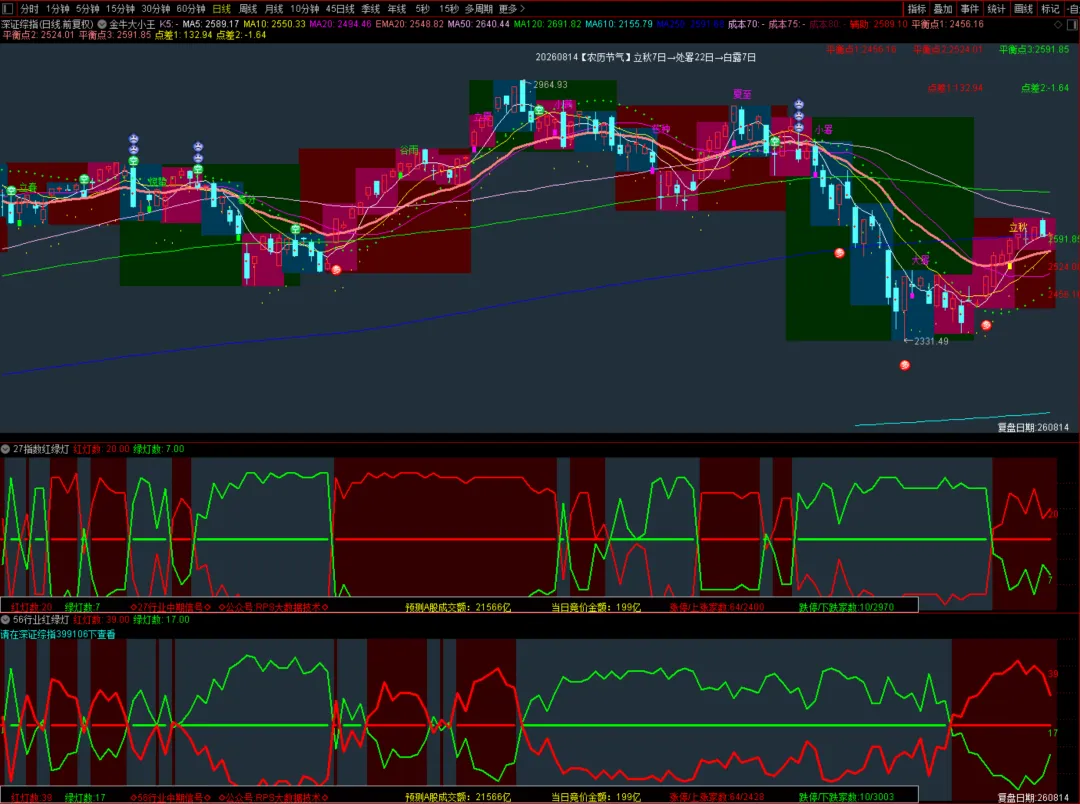The height and width of the screenshot is (804, 1080).
Task: Click the 2331.49 low price label
Action: click(x=931, y=341)
